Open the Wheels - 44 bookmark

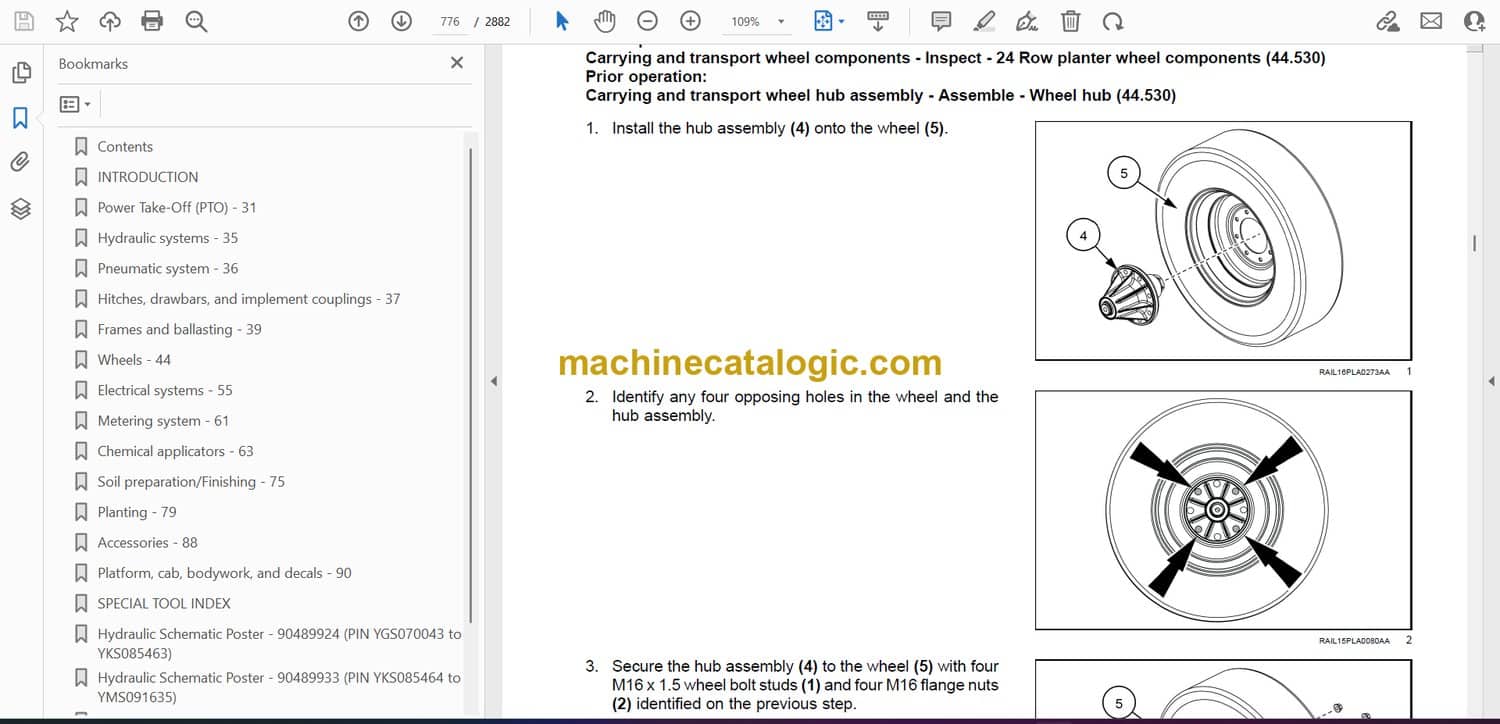(x=134, y=360)
